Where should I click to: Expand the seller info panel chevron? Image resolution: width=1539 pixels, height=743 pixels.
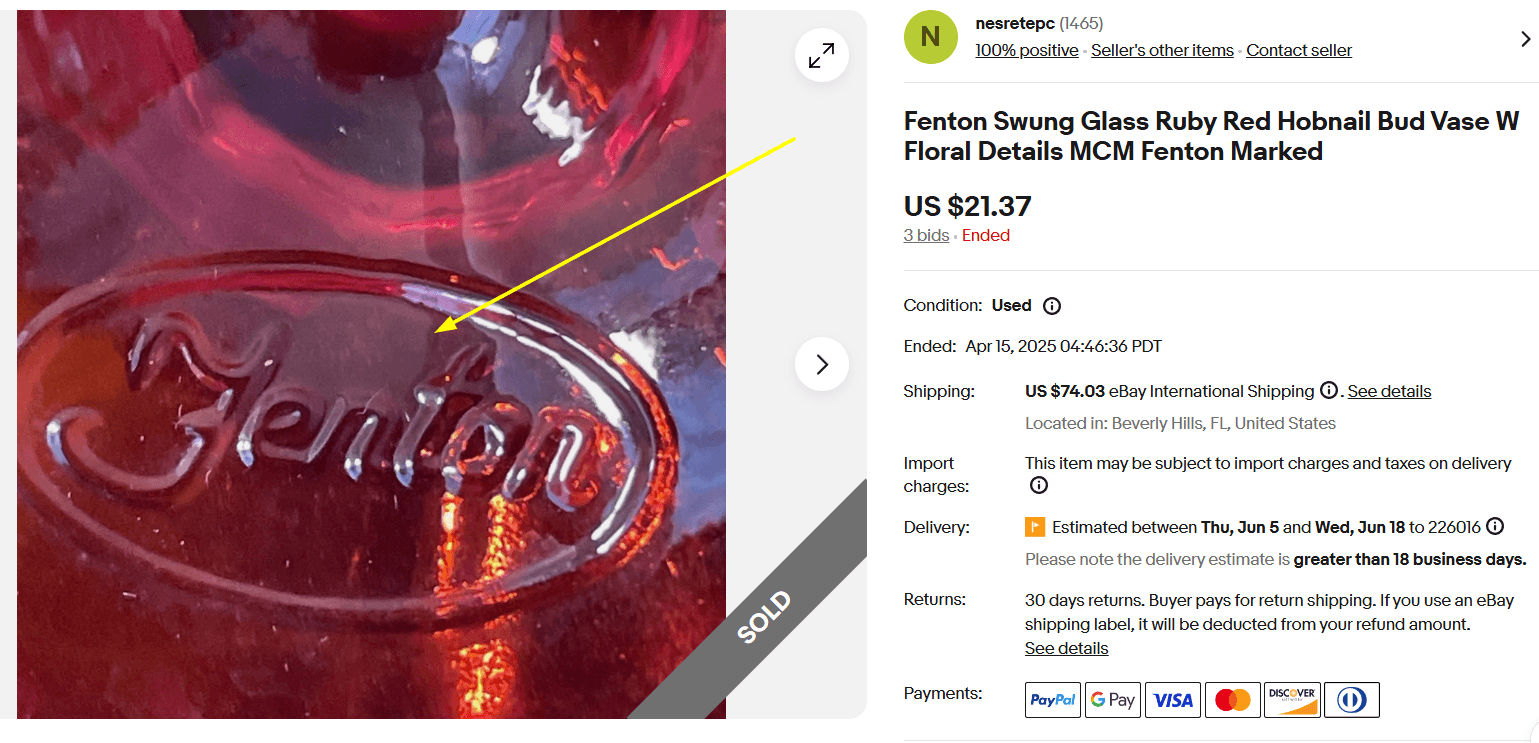click(x=1524, y=38)
